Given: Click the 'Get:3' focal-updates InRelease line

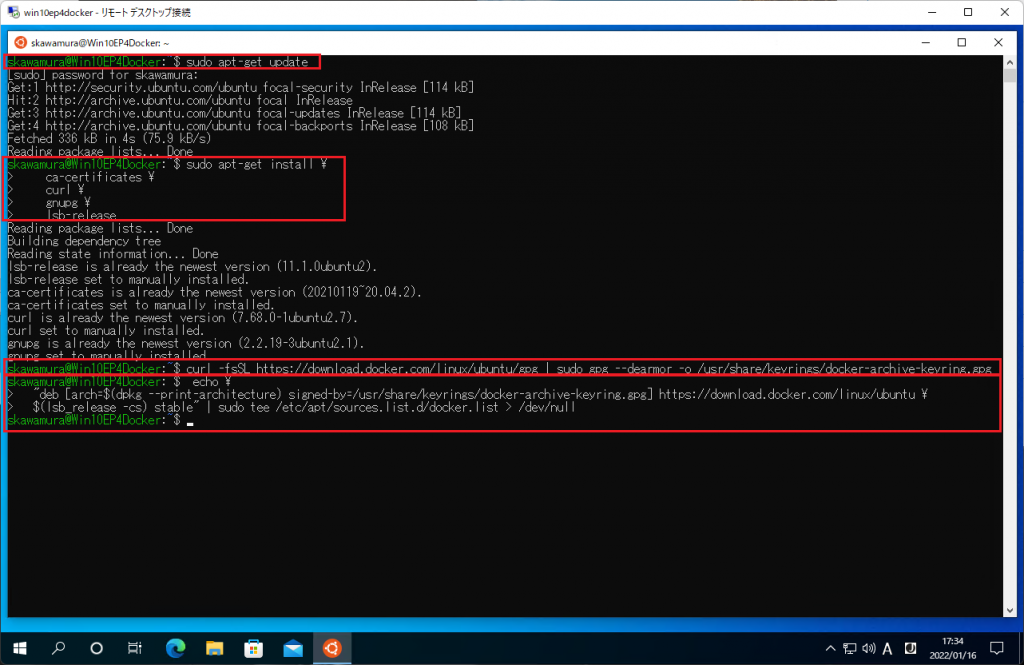Looking at the screenshot, I should pyautogui.click(x=234, y=113).
